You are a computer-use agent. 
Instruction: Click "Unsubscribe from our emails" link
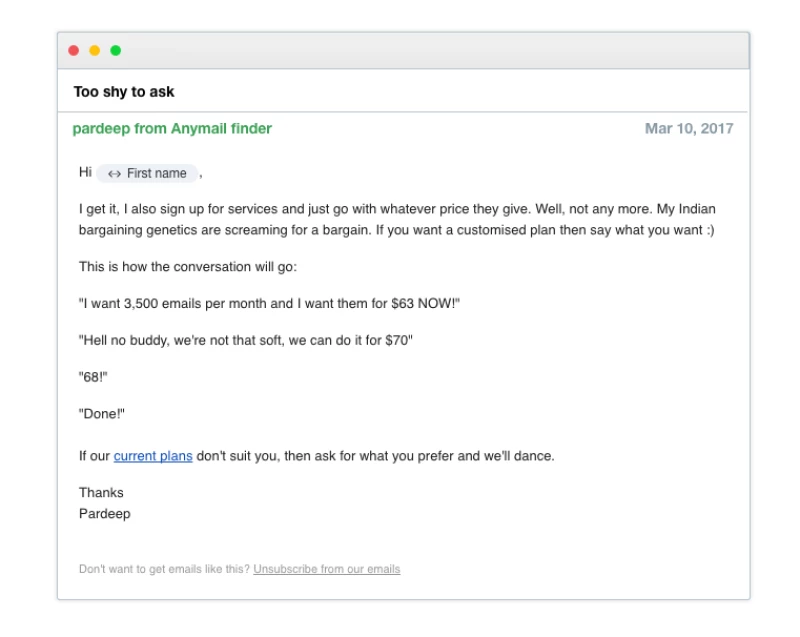click(326, 569)
